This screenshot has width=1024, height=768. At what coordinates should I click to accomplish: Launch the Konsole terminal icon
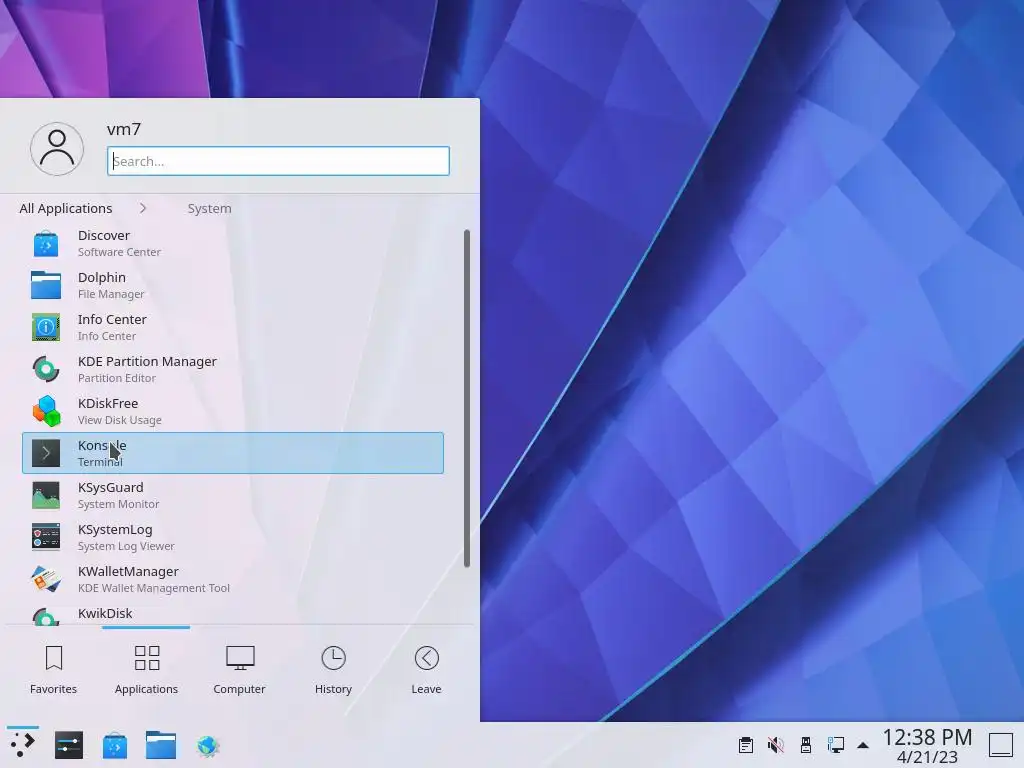[46, 453]
